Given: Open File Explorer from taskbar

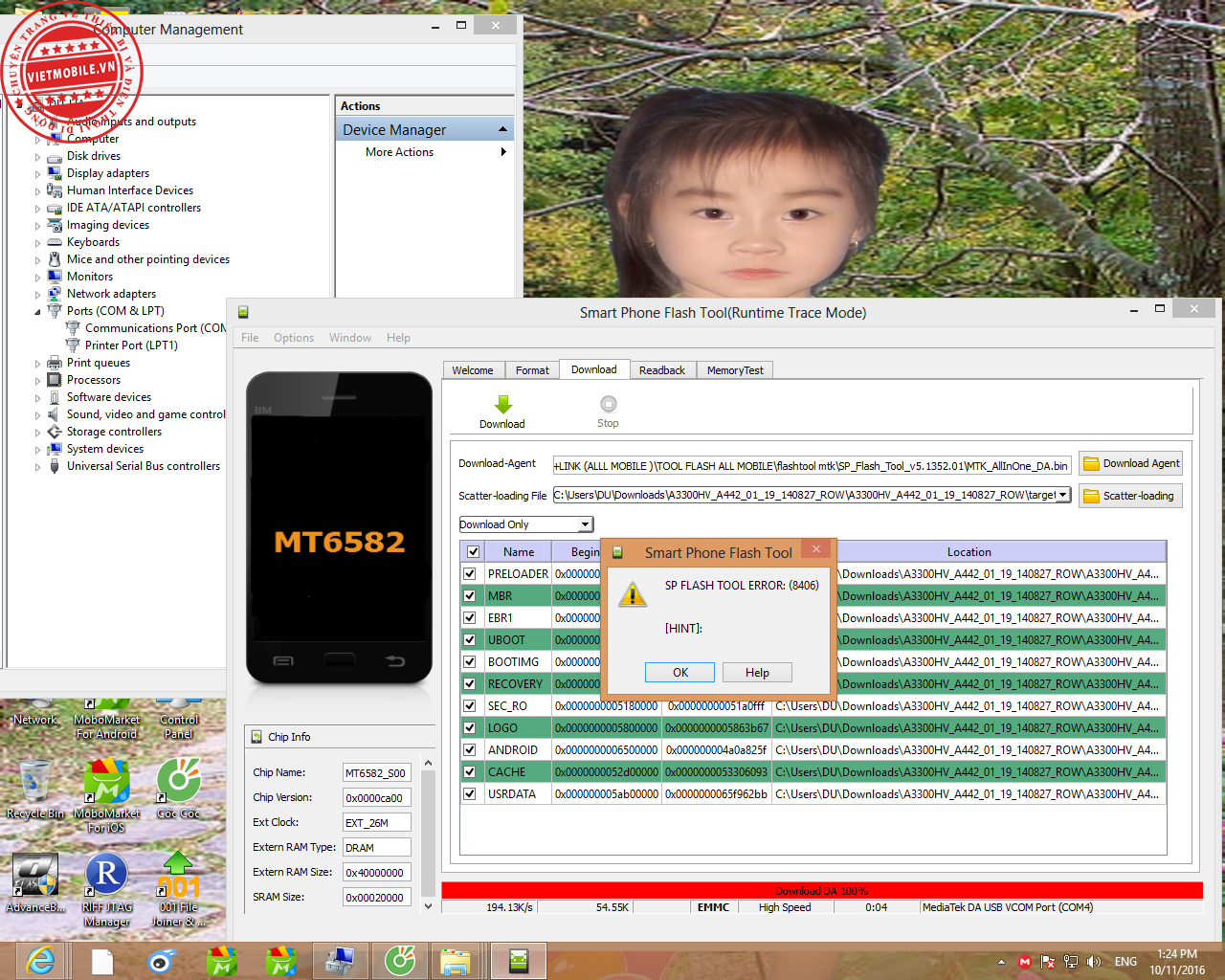Looking at the screenshot, I should (455, 961).
